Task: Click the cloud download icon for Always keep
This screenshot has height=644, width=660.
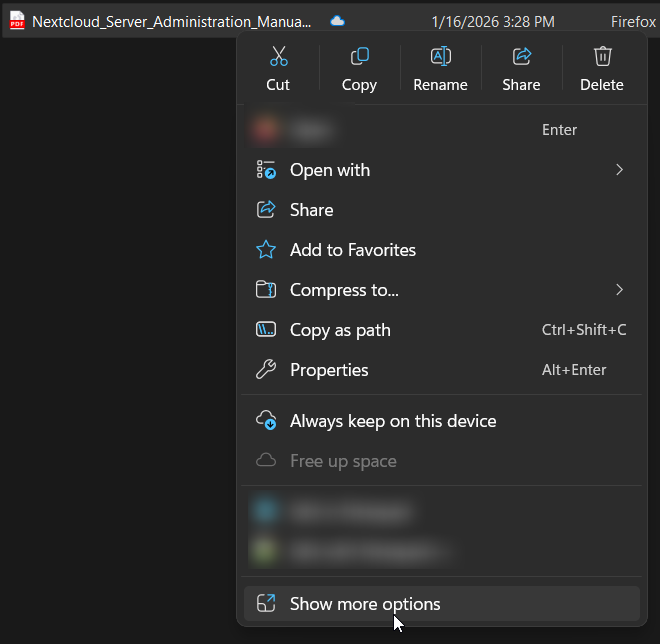Action: [x=266, y=420]
